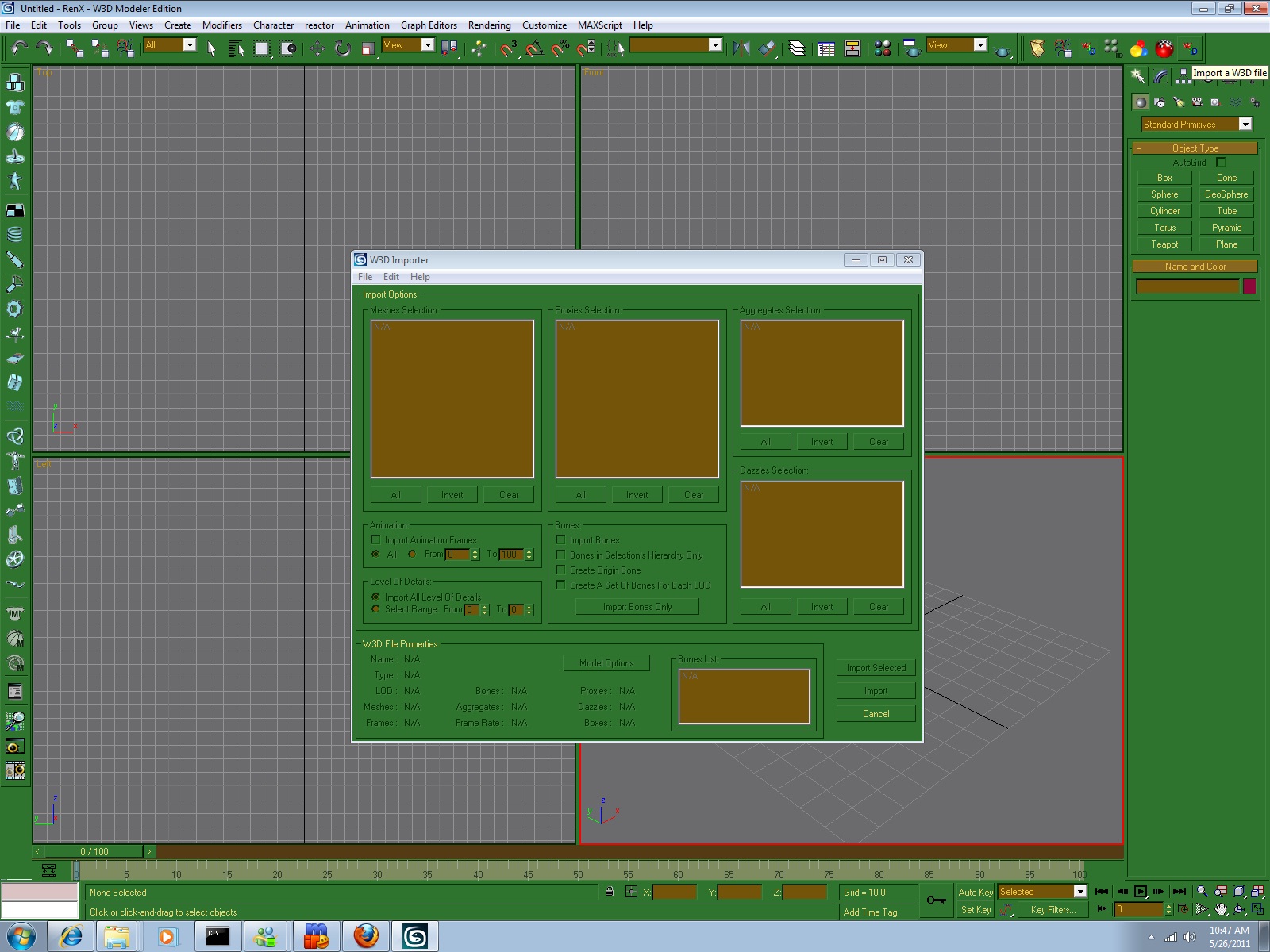1270x952 pixels.
Task: Expand the Standard Primitives dropdown
Action: [x=1245, y=125]
